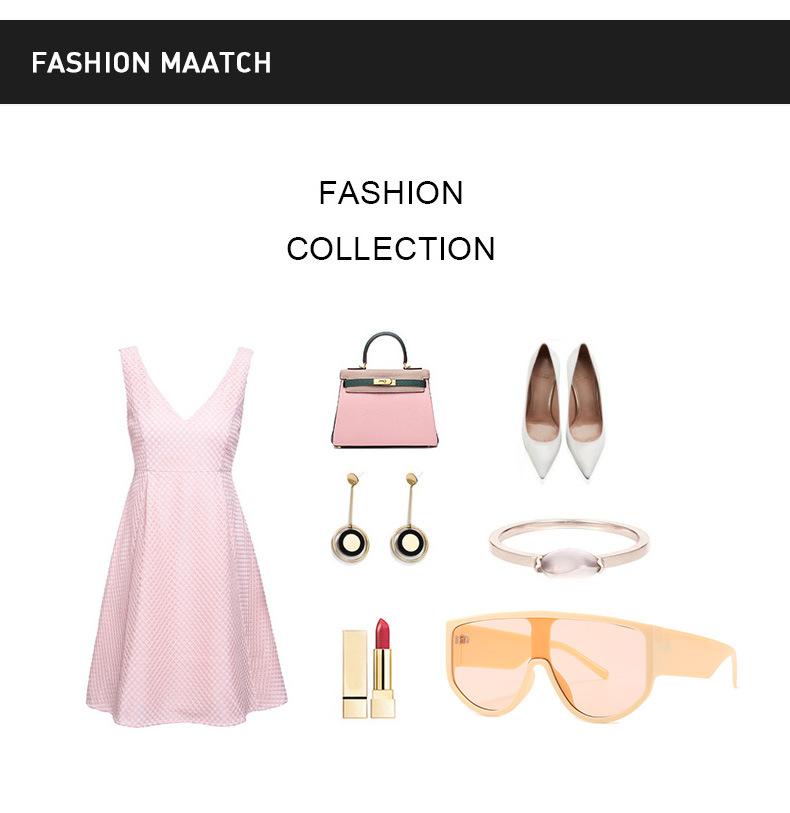Click the gold lipstick cap
Viewport: 790px width, 813px height.
(355, 674)
